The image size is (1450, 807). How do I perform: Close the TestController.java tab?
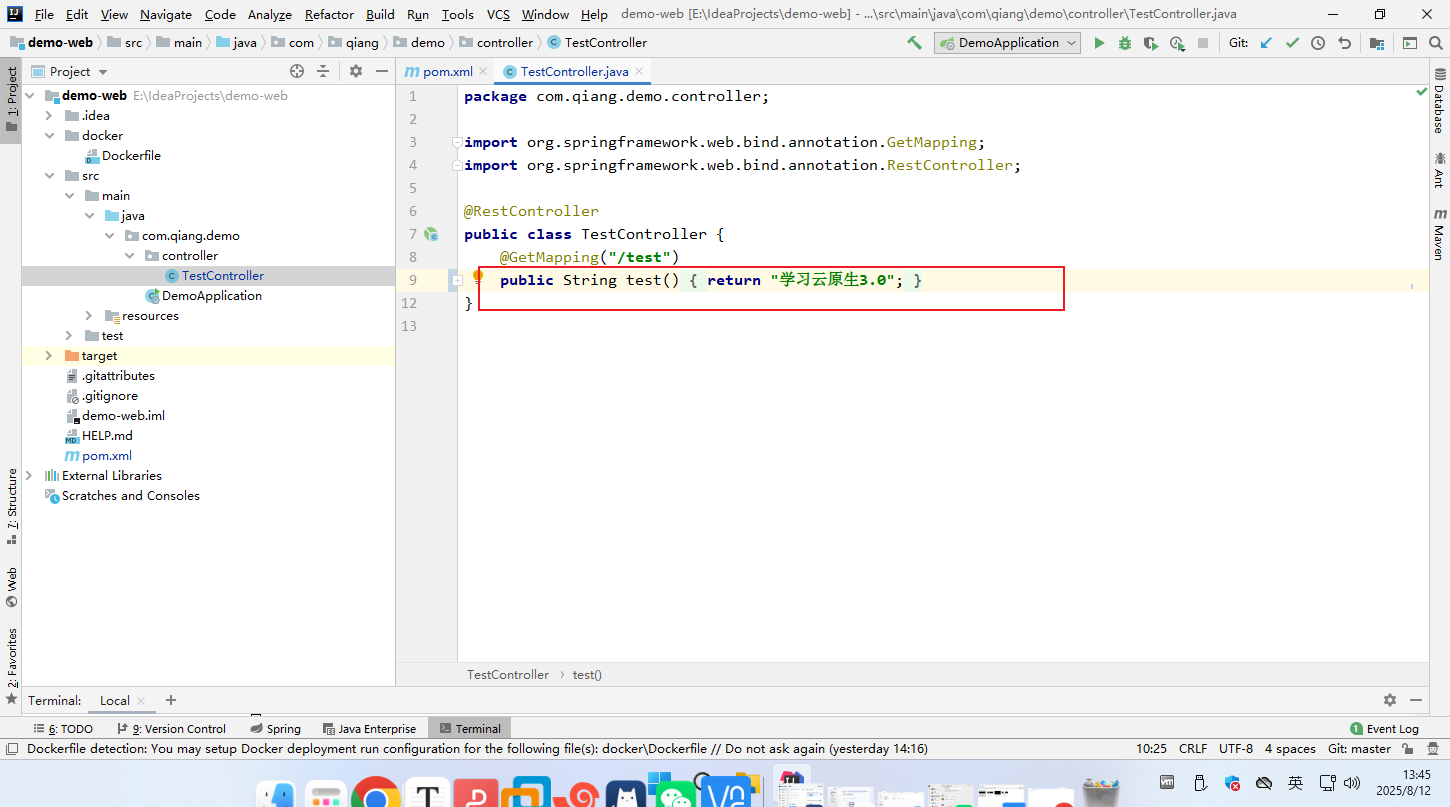click(640, 72)
